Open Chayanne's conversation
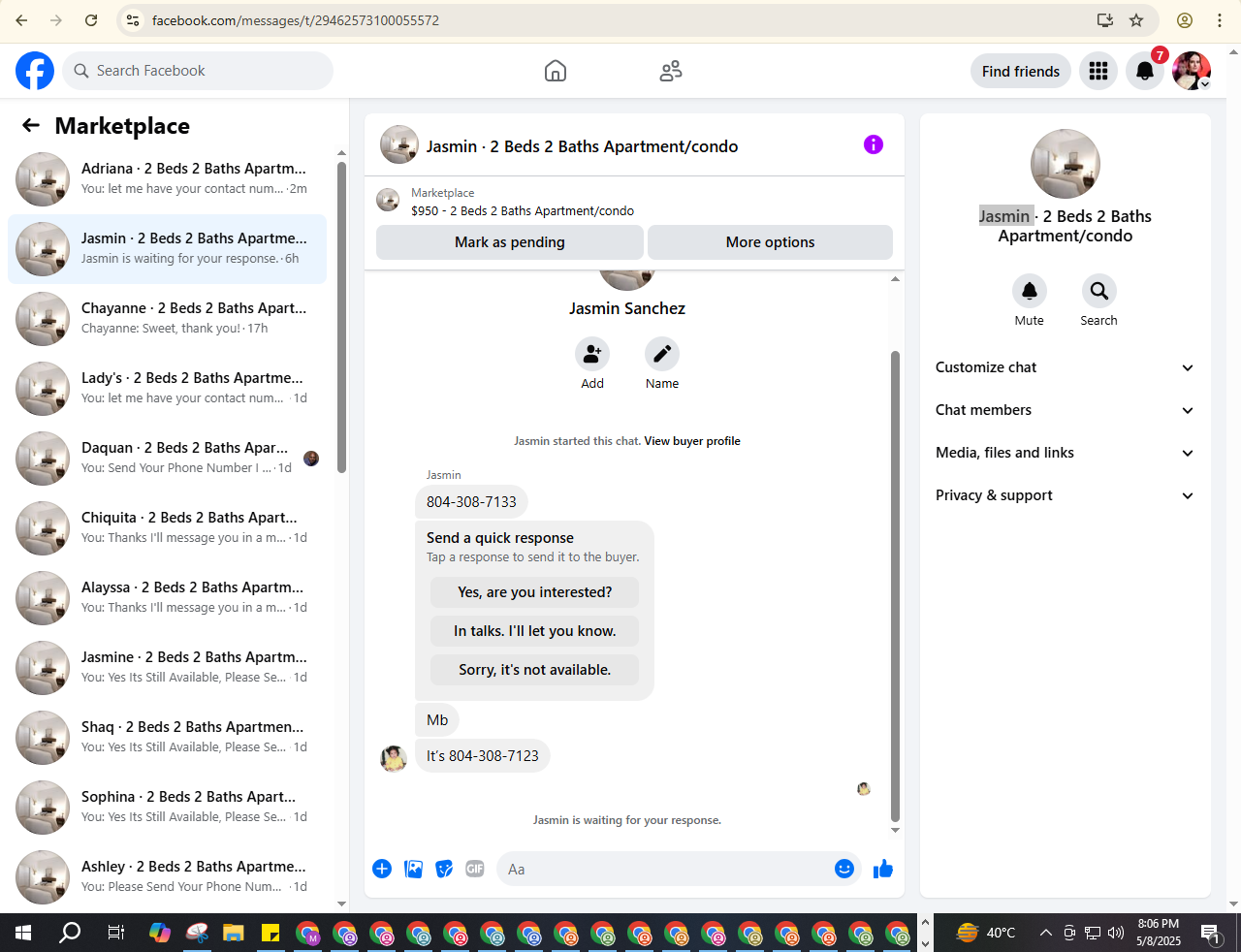Image resolution: width=1241 pixels, height=952 pixels. (x=167, y=319)
